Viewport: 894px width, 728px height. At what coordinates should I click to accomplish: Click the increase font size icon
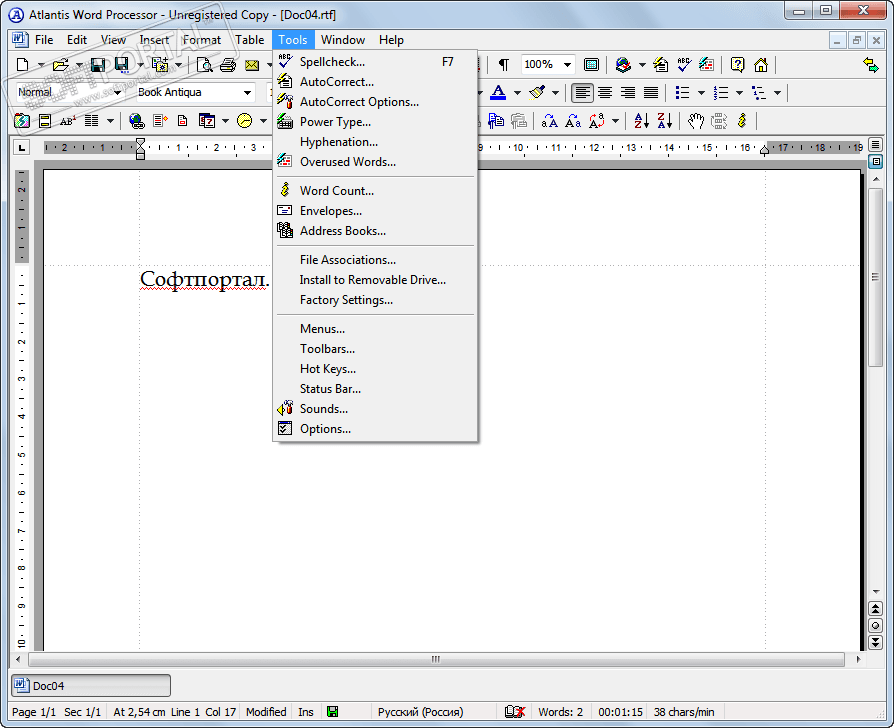tap(550, 121)
